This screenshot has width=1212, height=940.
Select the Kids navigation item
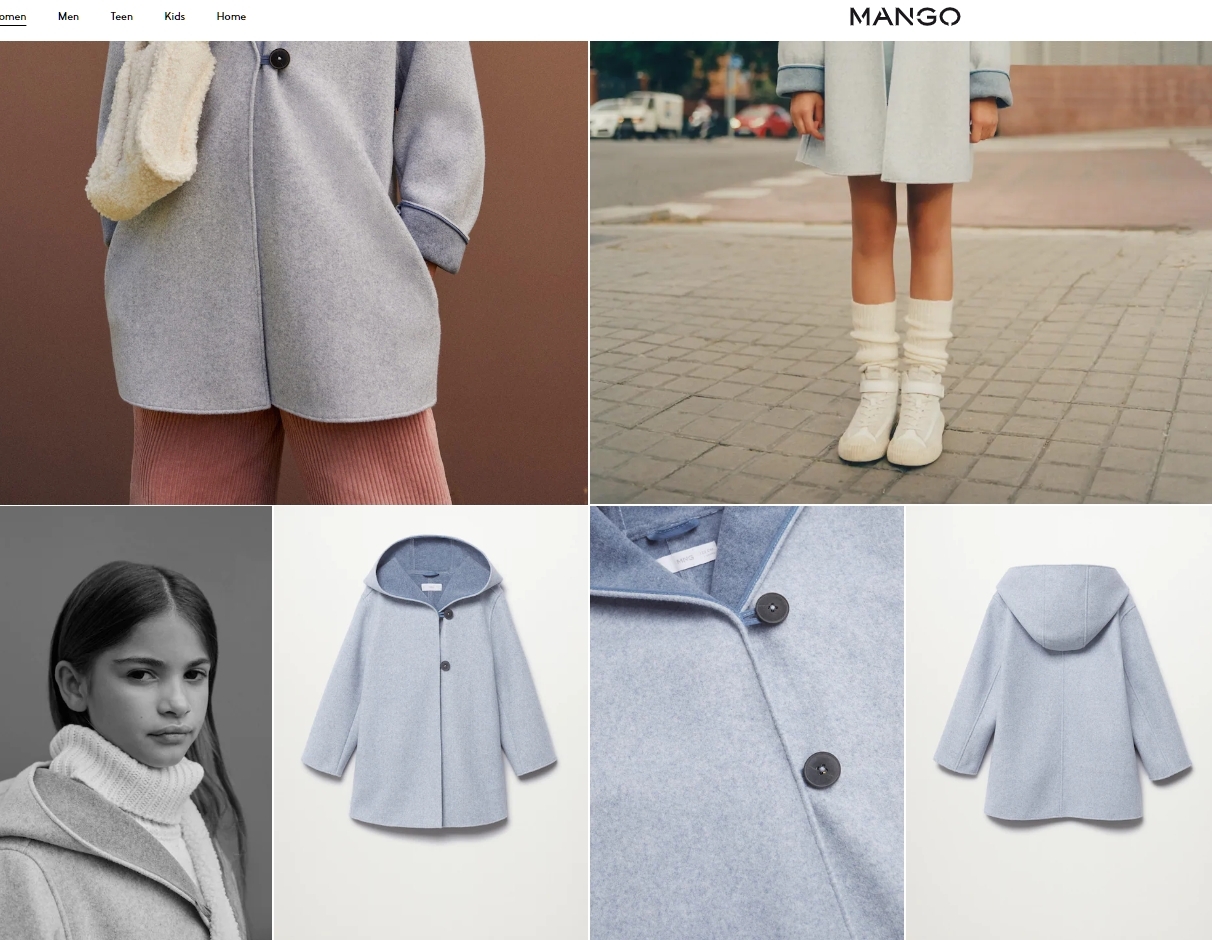click(174, 17)
